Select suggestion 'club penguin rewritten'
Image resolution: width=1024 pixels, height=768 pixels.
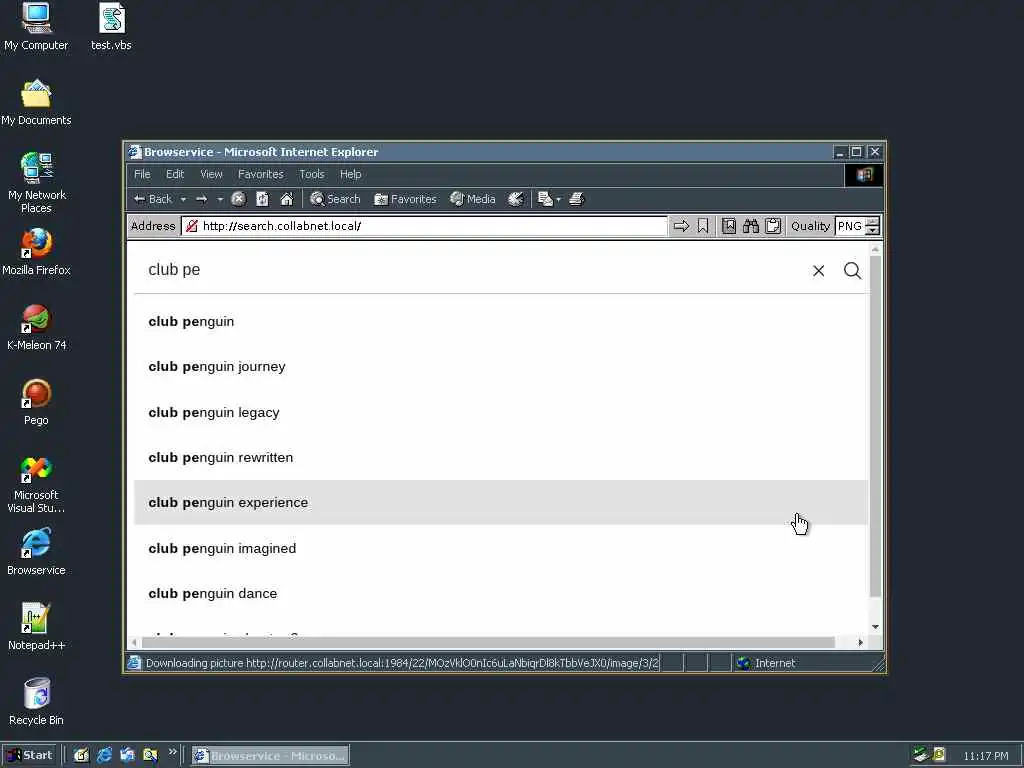[x=501, y=457]
